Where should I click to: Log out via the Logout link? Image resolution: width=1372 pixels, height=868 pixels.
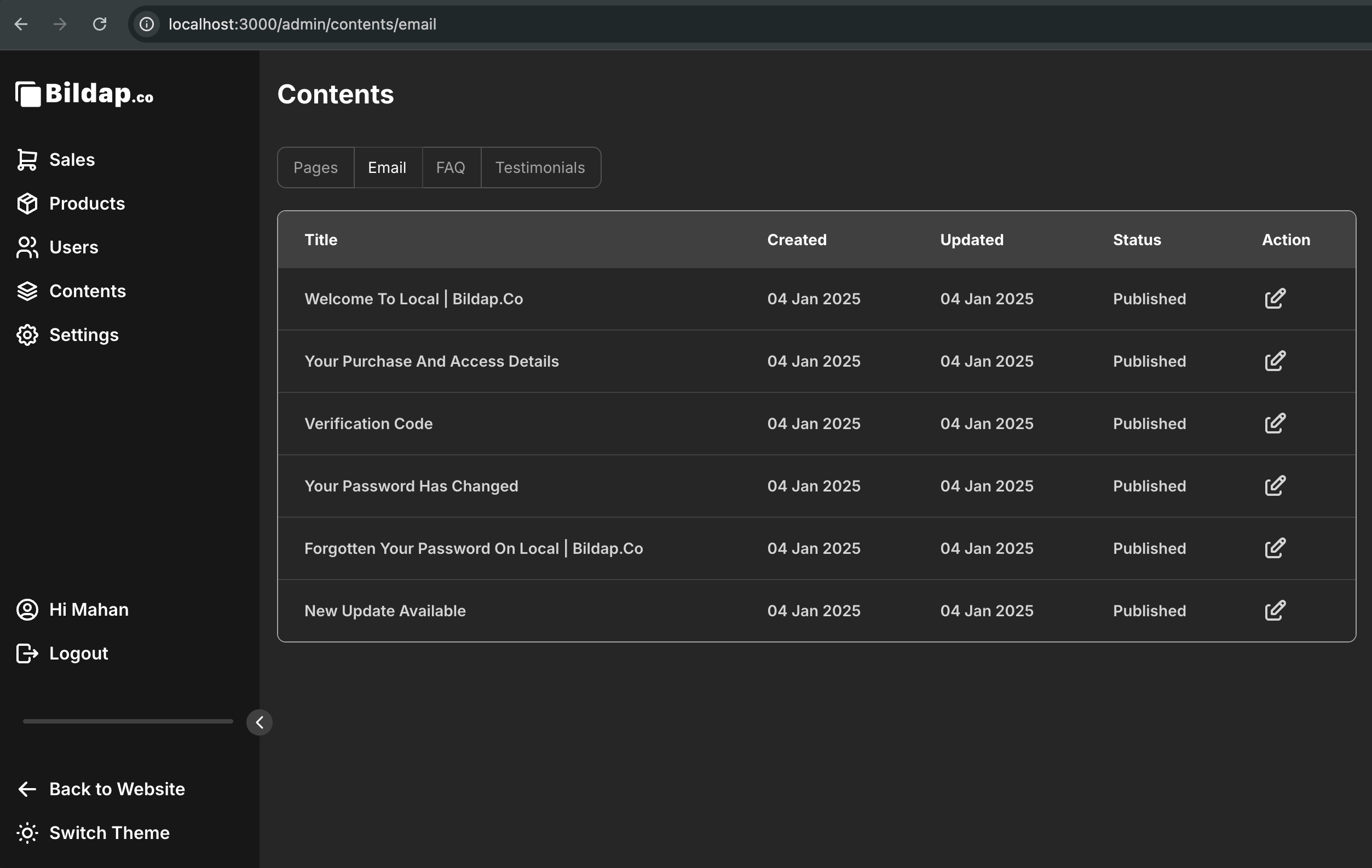click(x=78, y=653)
